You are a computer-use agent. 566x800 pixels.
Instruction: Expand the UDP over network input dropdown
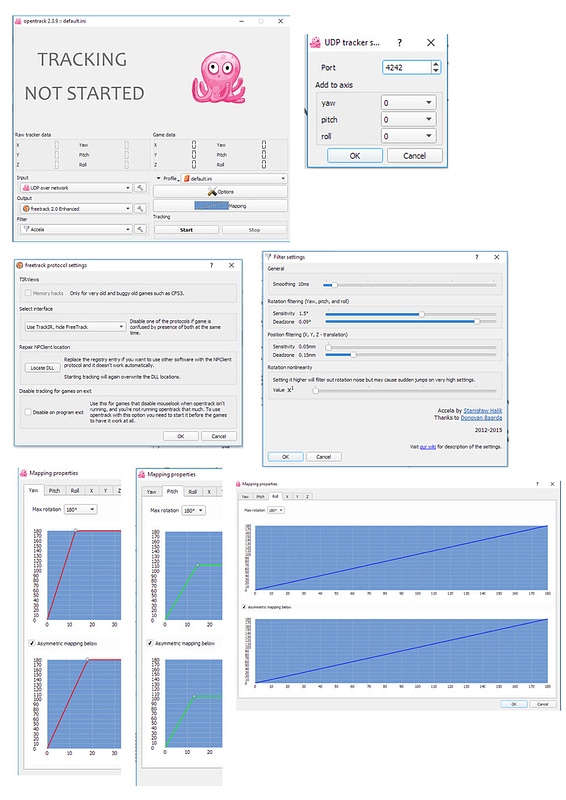76,188
